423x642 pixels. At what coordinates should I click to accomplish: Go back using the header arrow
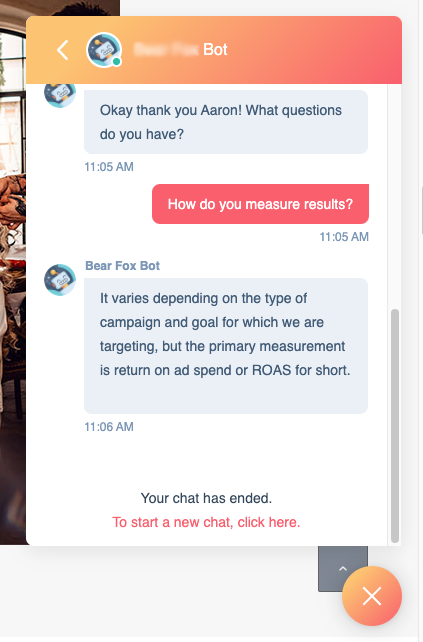click(x=62, y=50)
